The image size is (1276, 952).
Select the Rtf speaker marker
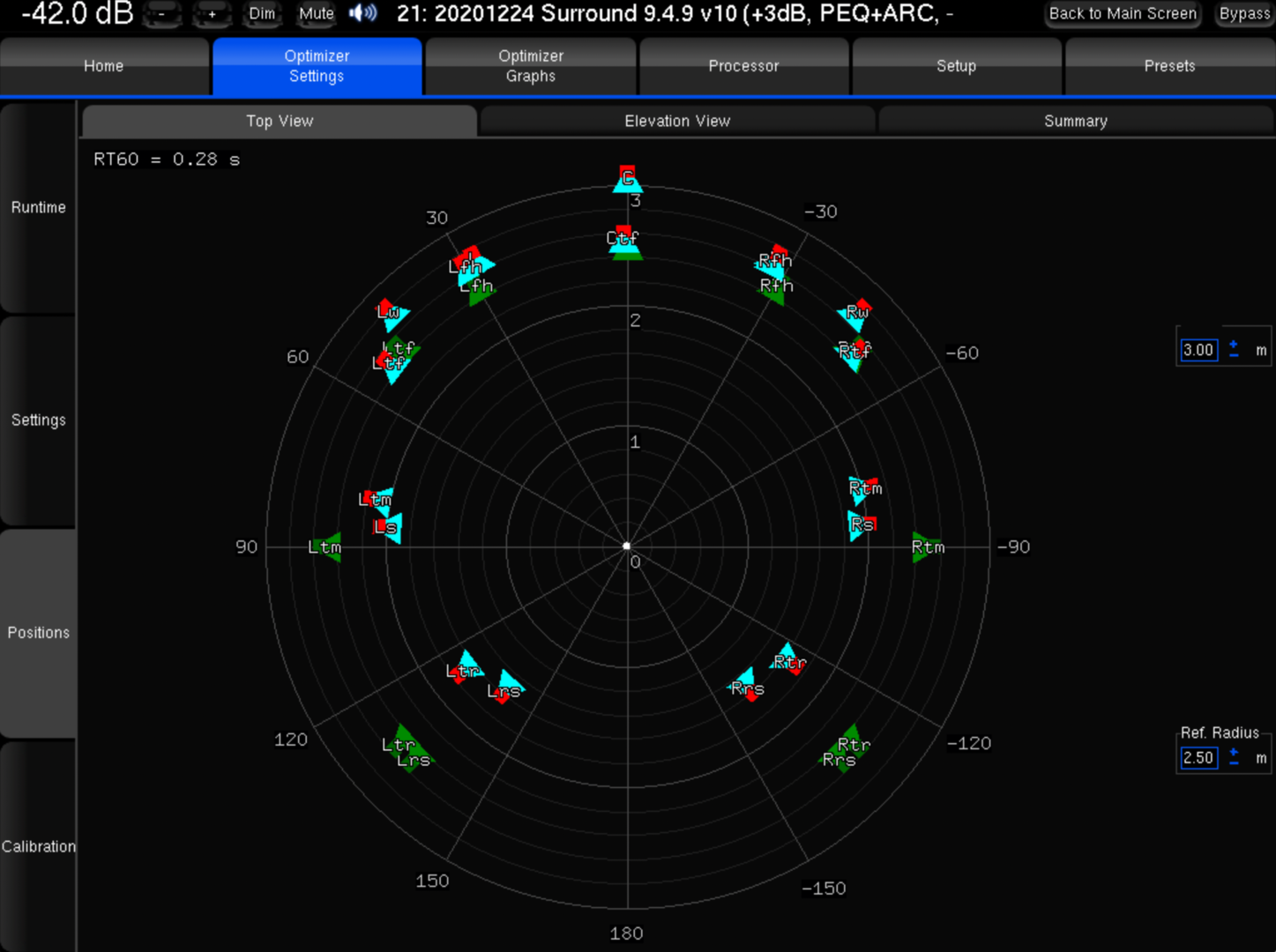click(x=854, y=353)
